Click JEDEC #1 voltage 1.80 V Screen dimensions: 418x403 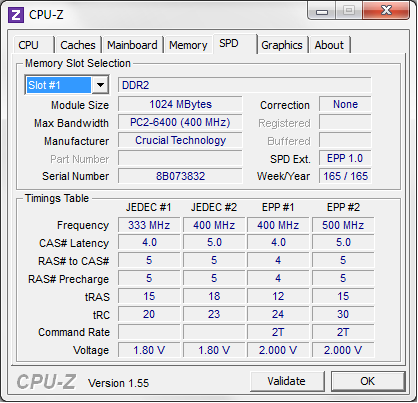(x=149, y=350)
